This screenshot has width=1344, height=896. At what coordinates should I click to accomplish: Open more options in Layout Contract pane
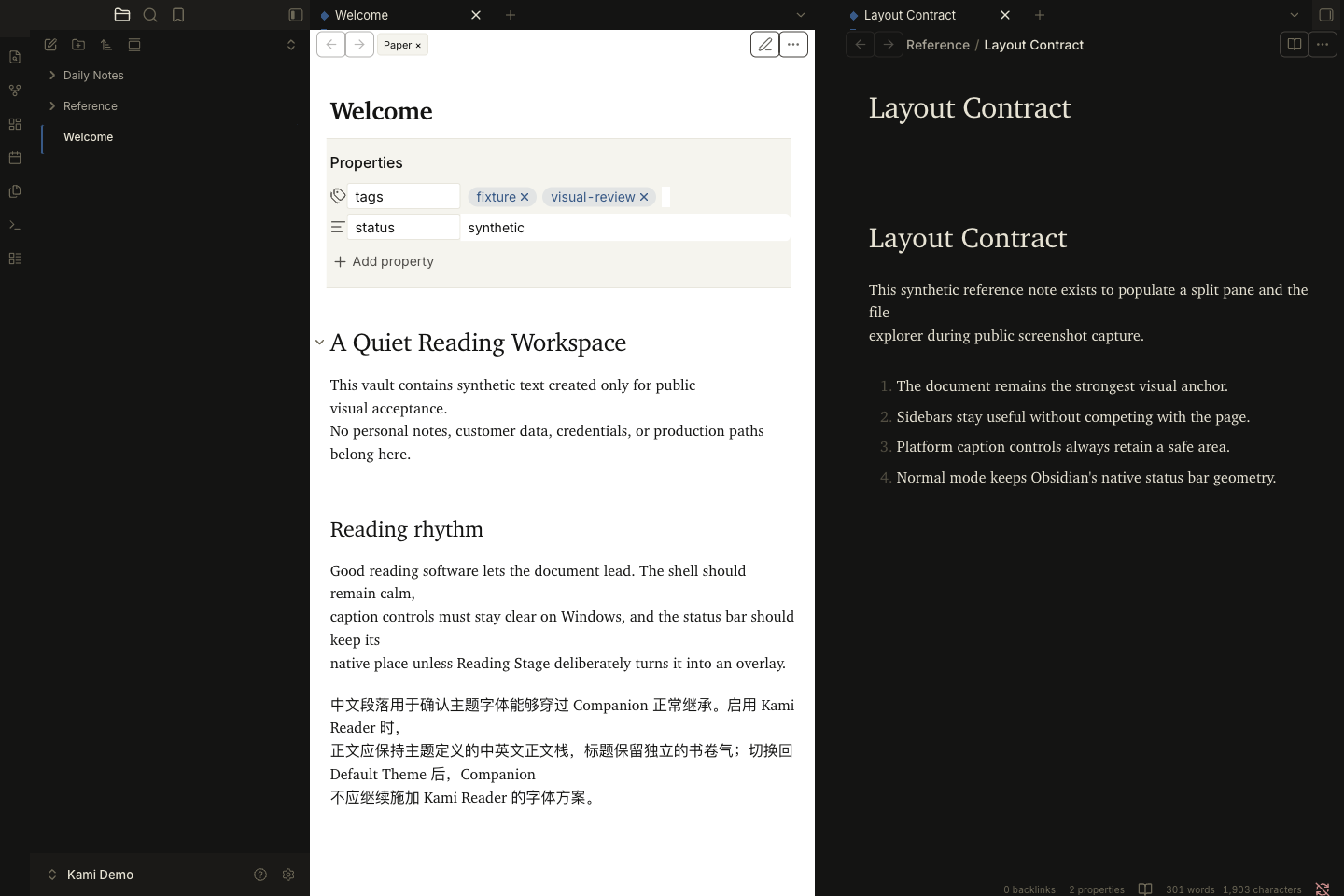point(1323,45)
